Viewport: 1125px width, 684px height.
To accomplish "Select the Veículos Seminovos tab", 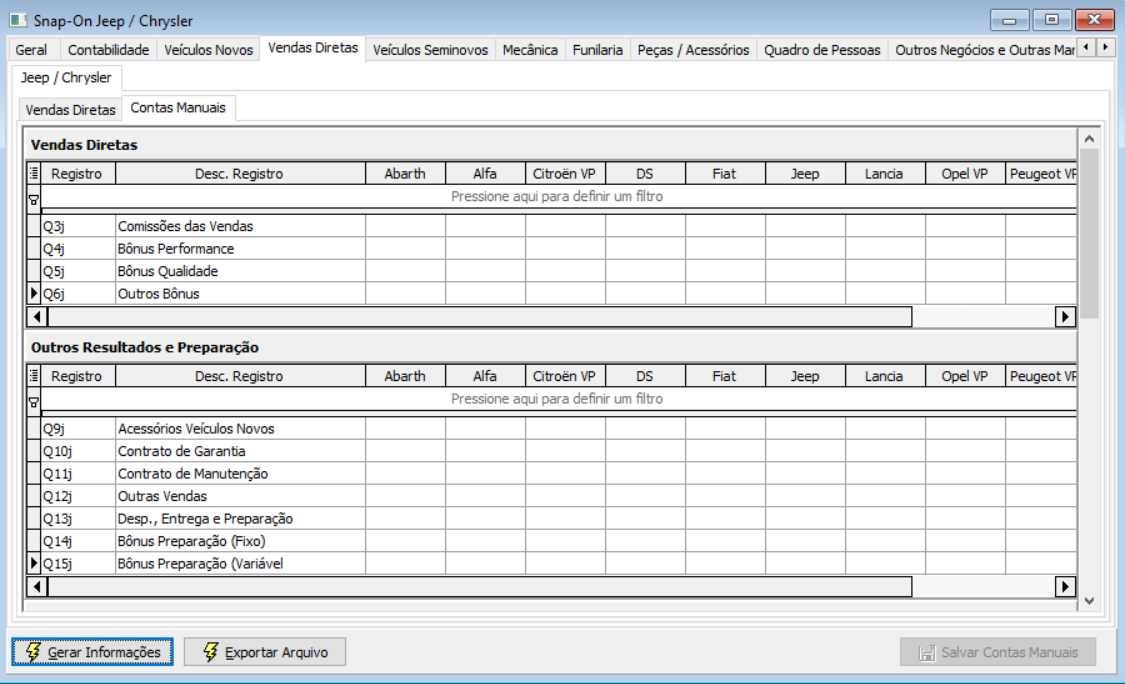I will pyautogui.click(x=430, y=50).
